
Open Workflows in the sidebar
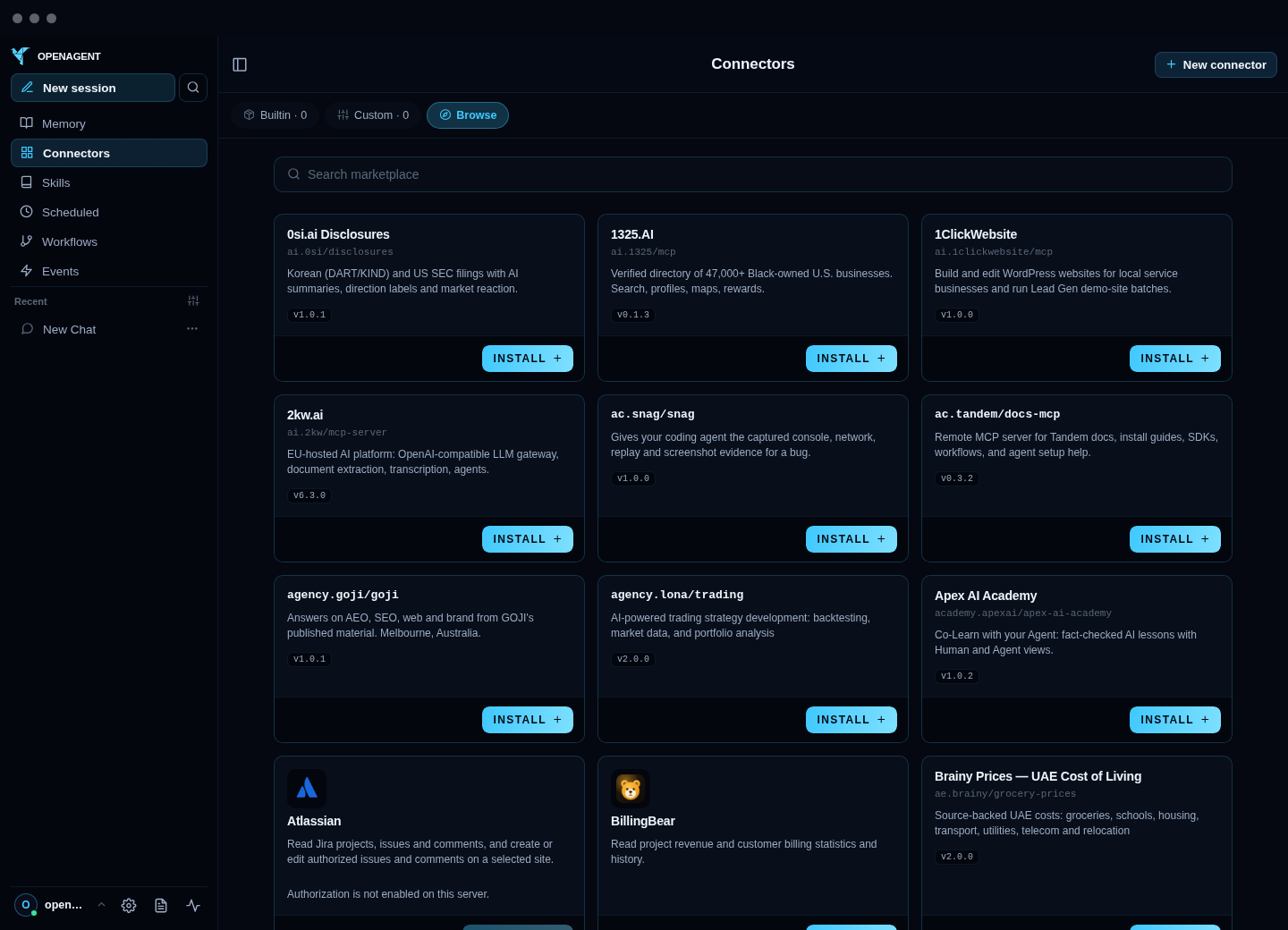109,241
